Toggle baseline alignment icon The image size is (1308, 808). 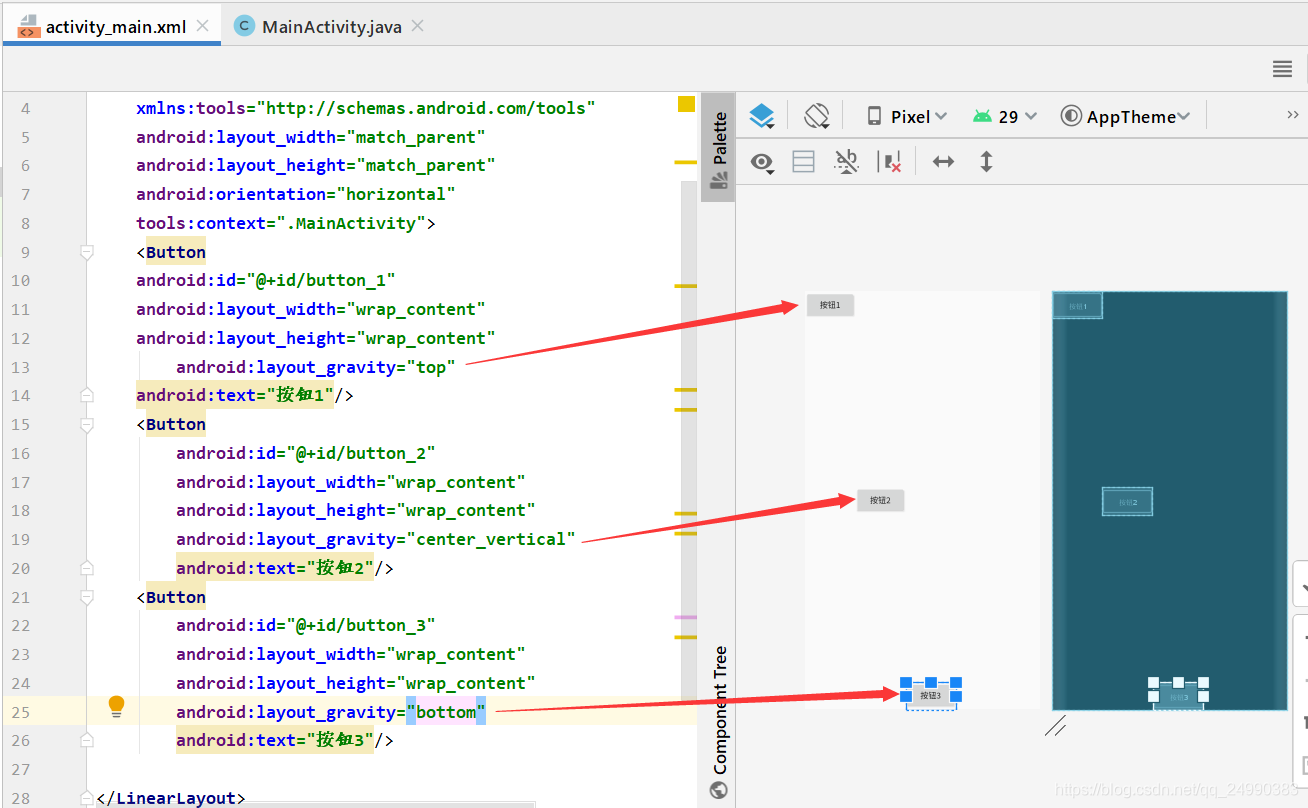click(847, 162)
